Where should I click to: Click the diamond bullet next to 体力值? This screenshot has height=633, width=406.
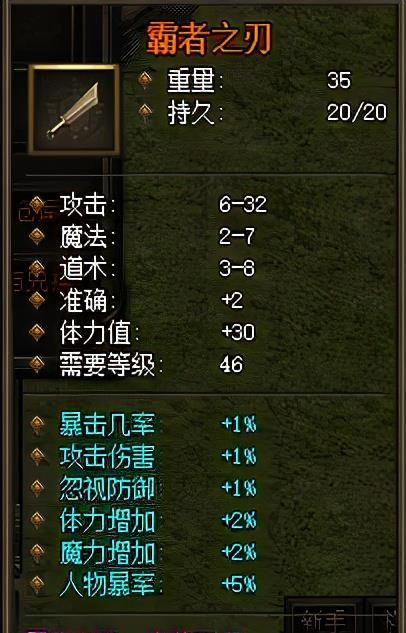click(37, 332)
